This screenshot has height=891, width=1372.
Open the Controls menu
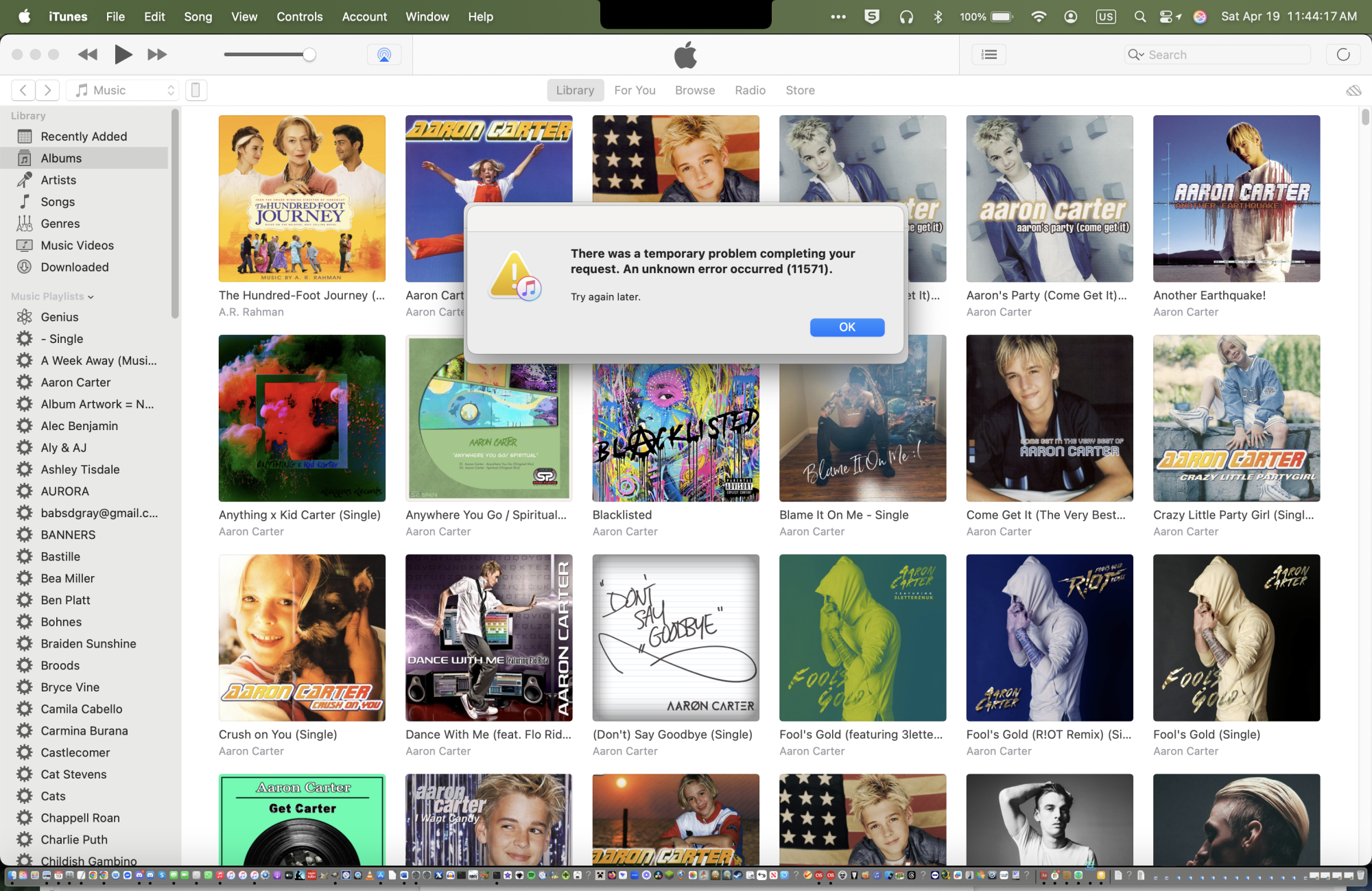299,16
